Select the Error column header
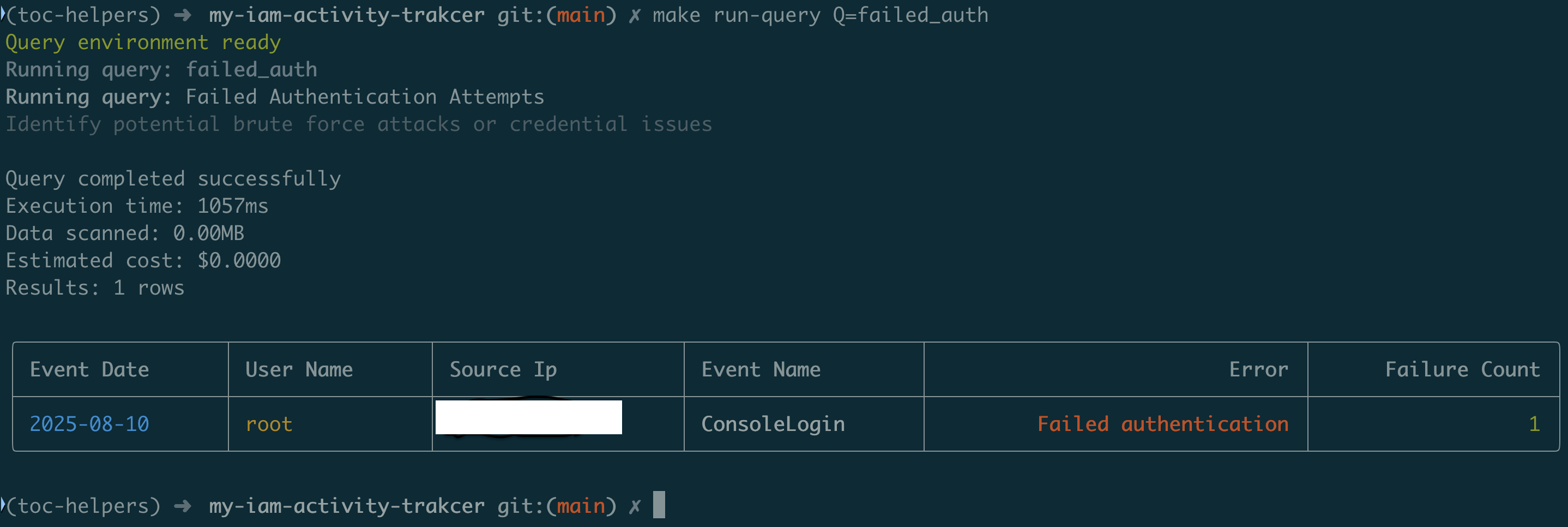 coord(1258,369)
